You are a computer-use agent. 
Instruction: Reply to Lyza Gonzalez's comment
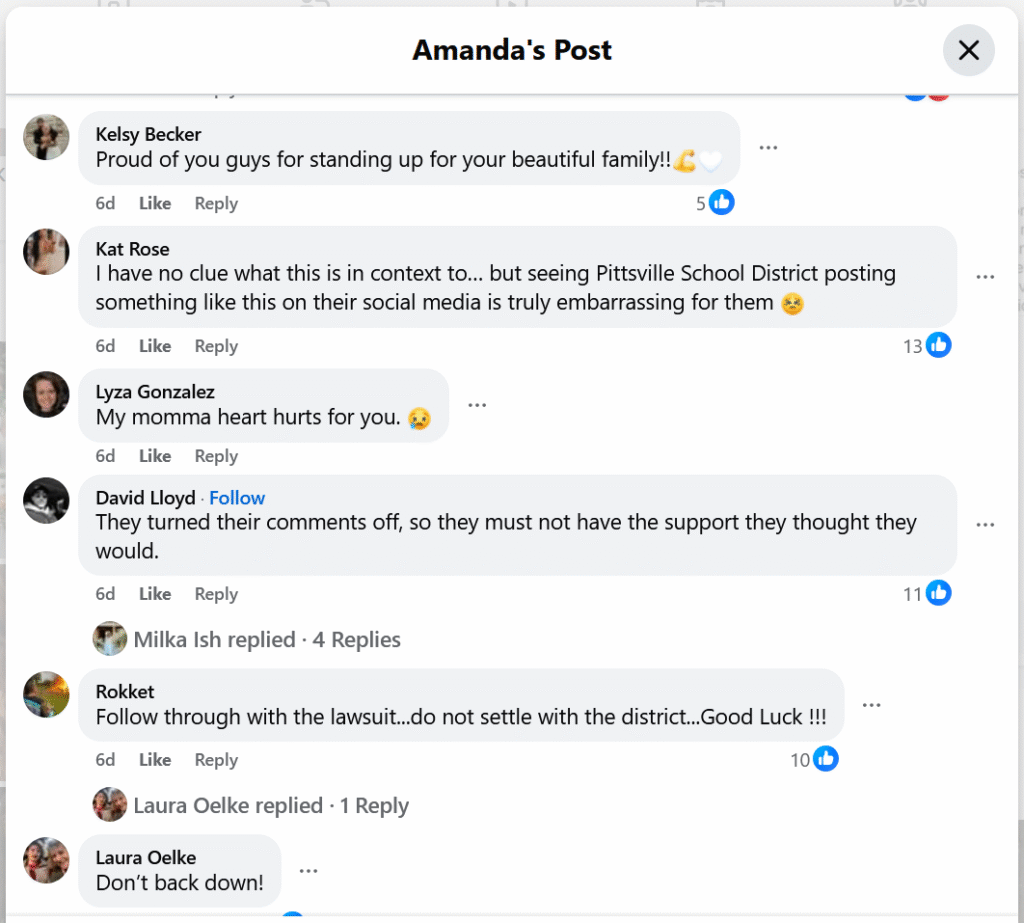click(216, 455)
